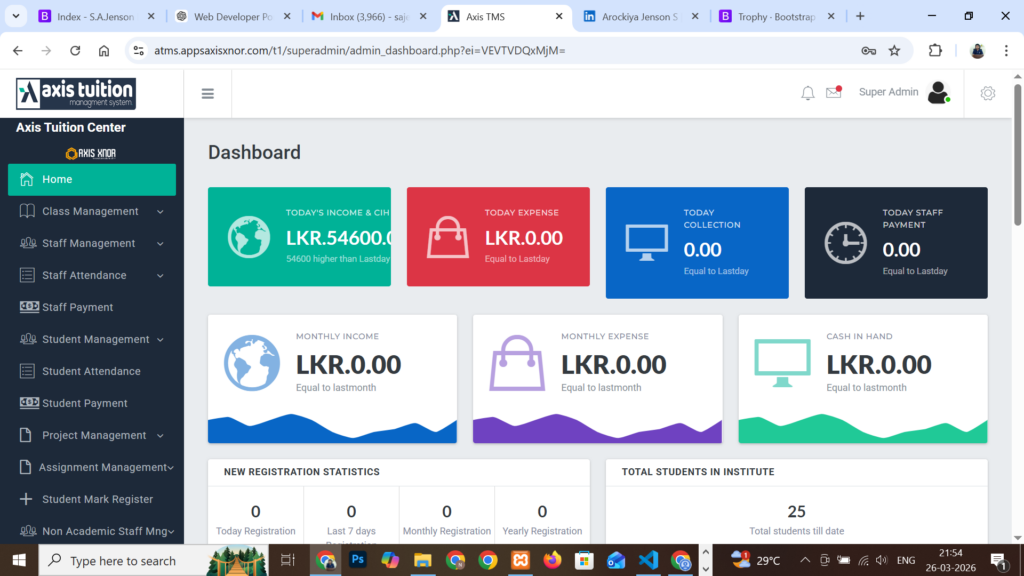The width and height of the screenshot is (1024, 576).
Task: Switch to the Inbox Gmail browser tab
Action: 368,16
